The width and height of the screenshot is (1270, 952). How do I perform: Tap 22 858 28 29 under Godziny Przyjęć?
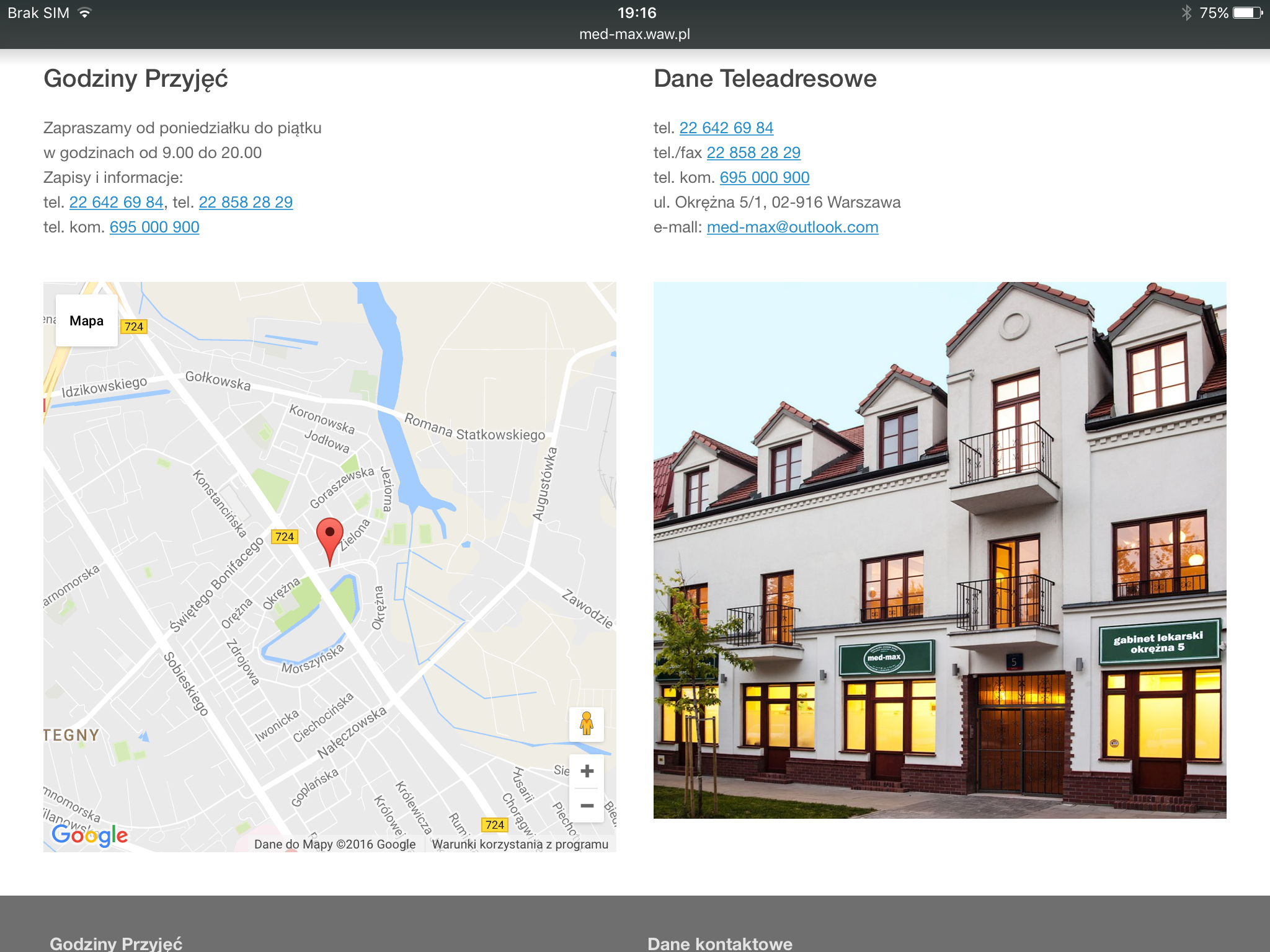246,202
